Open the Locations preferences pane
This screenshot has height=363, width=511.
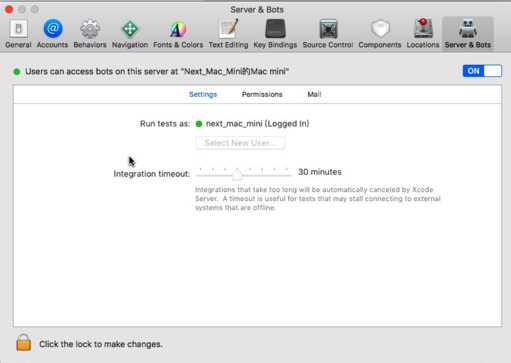pyautogui.click(x=423, y=34)
